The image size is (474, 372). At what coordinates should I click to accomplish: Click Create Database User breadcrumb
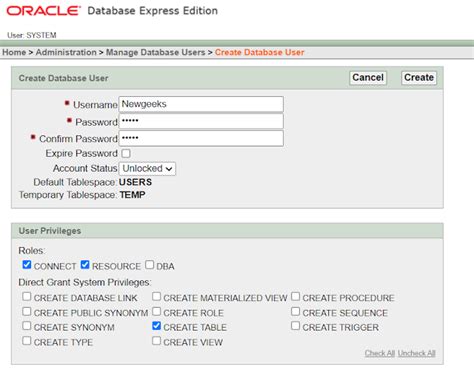coord(259,52)
